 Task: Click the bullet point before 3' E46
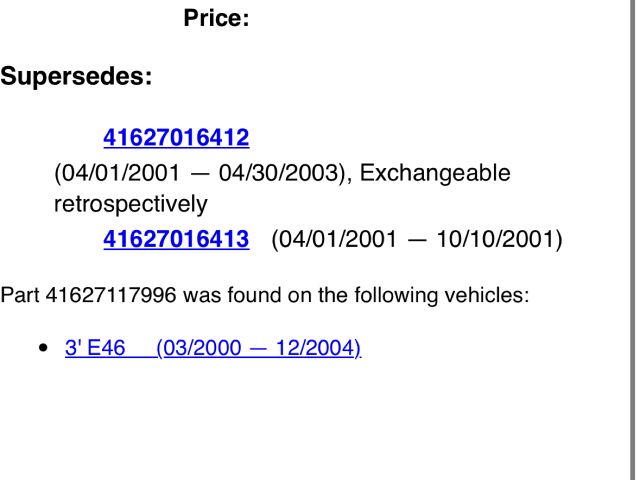coord(42,349)
